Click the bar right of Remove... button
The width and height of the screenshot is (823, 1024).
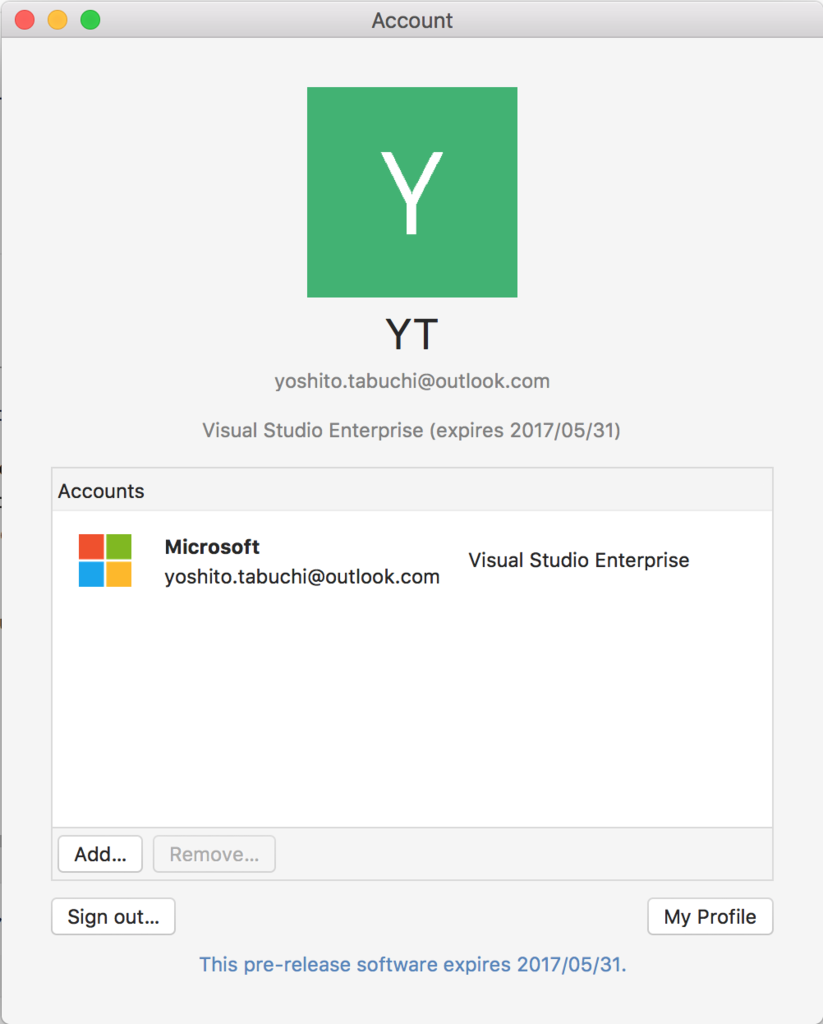click(523, 854)
